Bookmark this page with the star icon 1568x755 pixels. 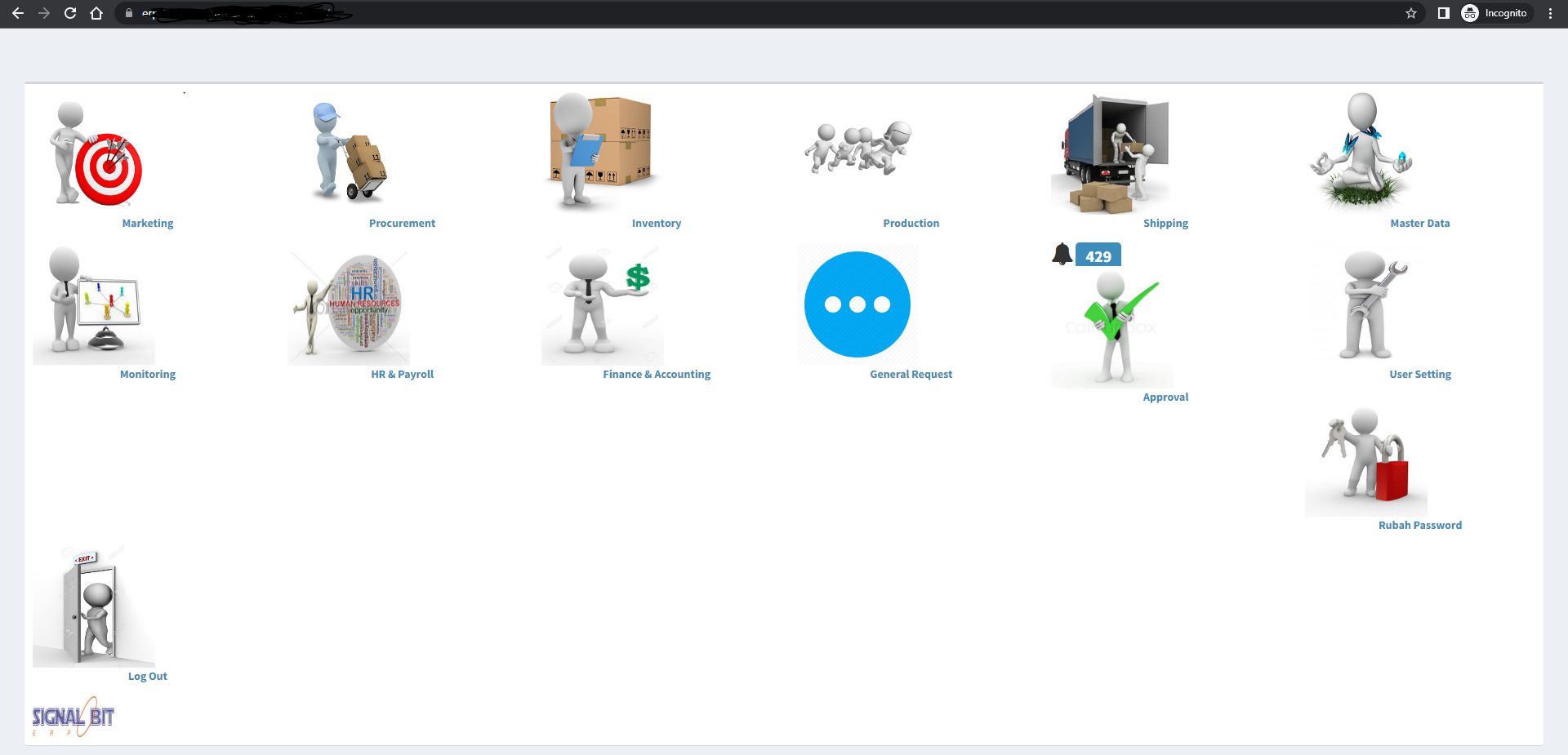(1410, 13)
